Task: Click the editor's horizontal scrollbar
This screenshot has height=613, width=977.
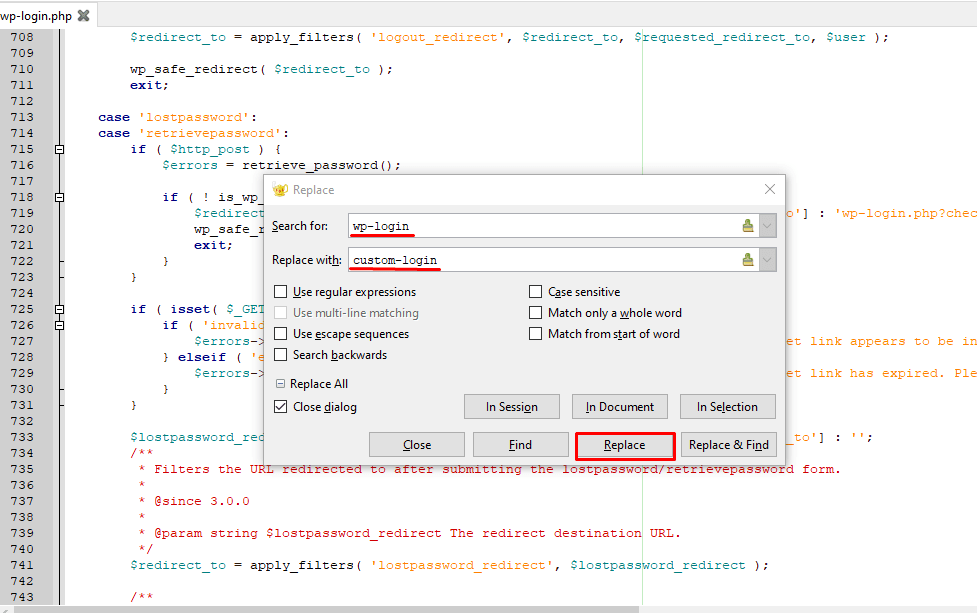Action: 327,609
